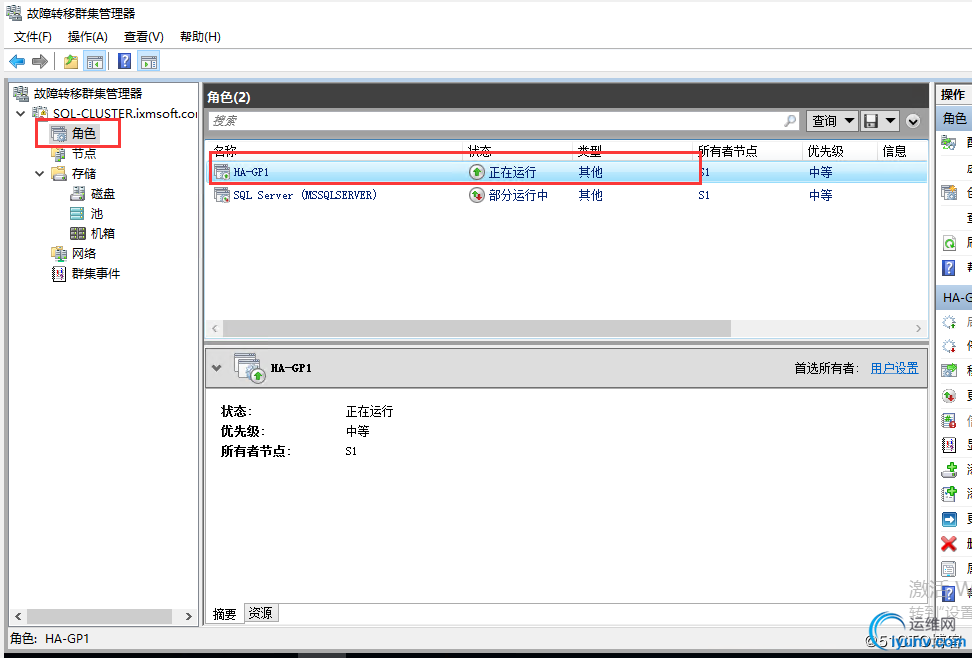Click the blue Help question mark toolbar icon

(x=125, y=61)
